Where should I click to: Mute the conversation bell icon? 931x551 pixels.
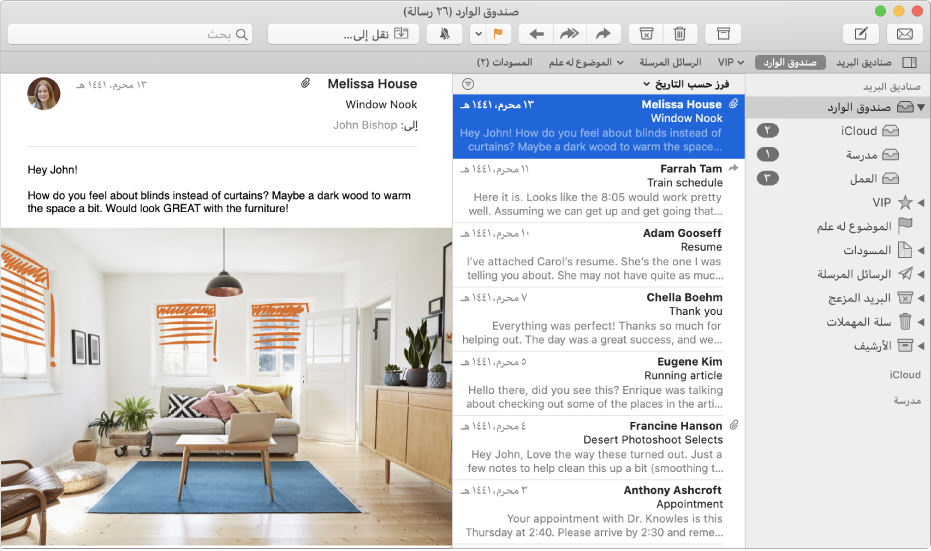(444, 34)
